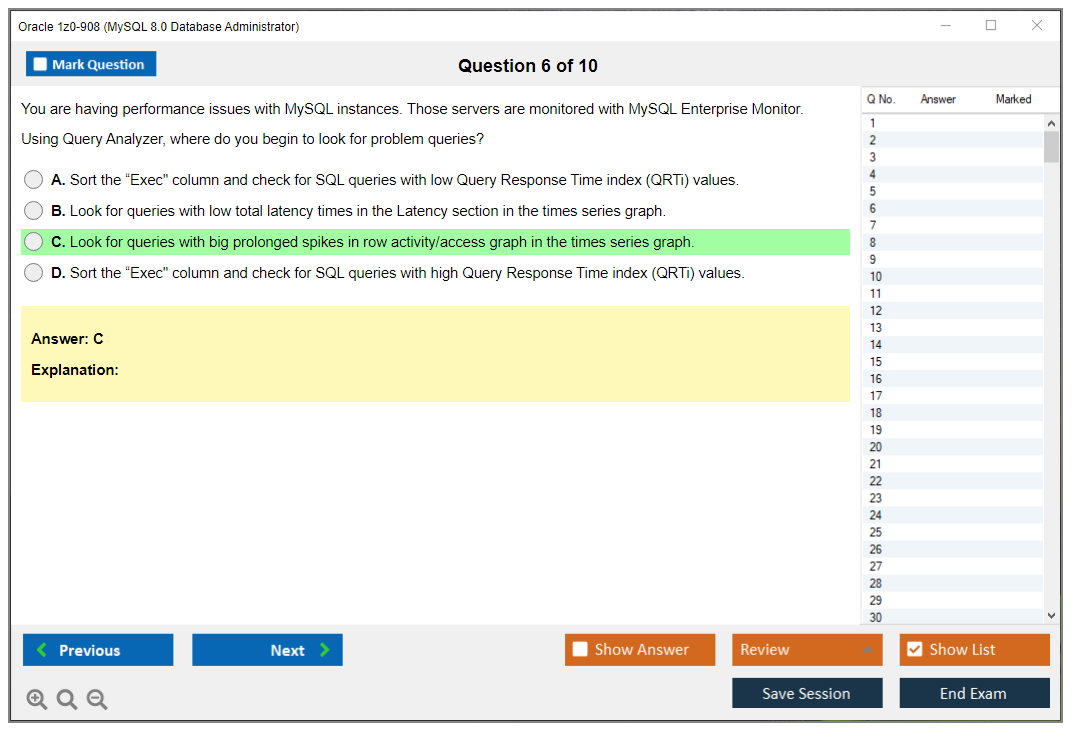Click the scroll-up arrow of question list
Screen dimensions: 1075x735
click(x=1051, y=122)
